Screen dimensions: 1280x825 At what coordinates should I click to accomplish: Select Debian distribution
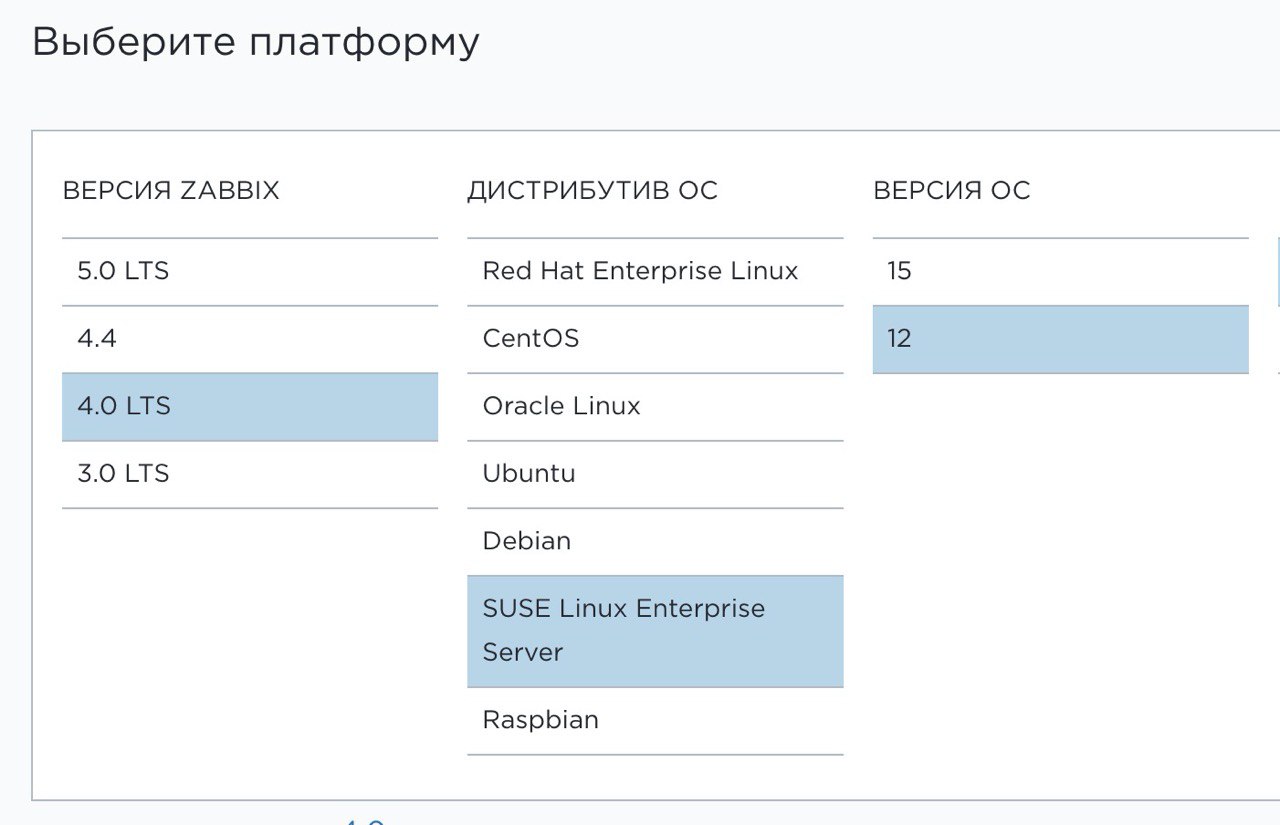[655, 541]
